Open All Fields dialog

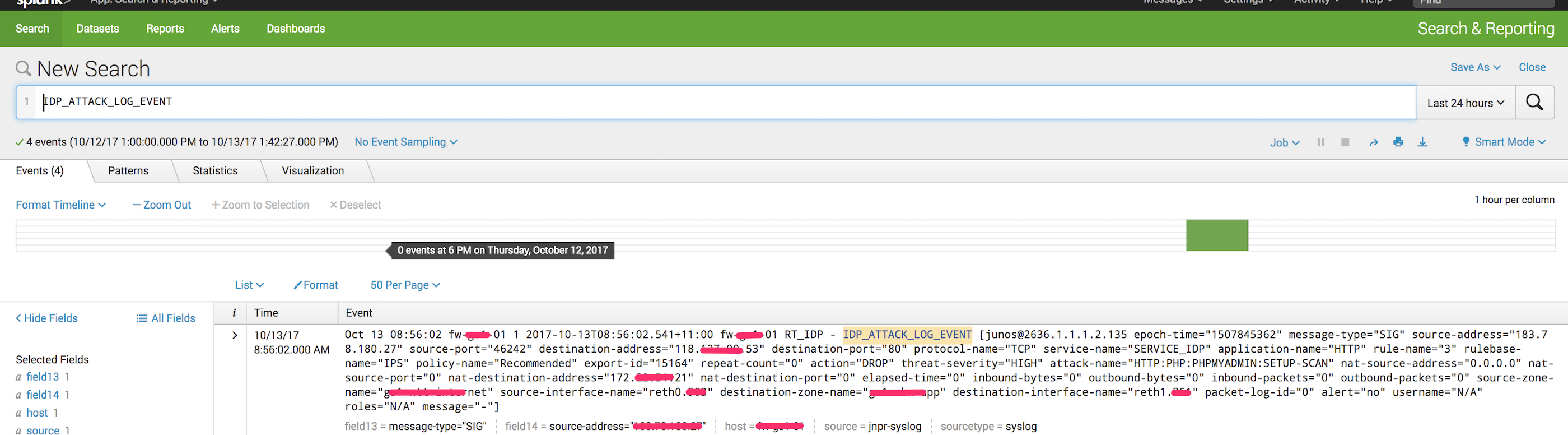point(166,318)
